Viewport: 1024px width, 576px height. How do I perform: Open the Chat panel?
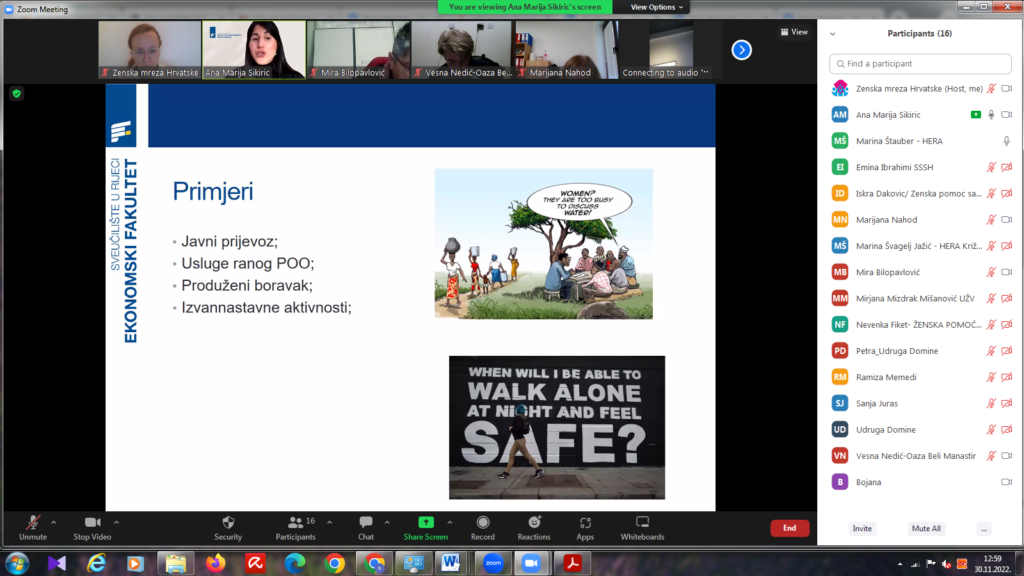pyautogui.click(x=366, y=528)
